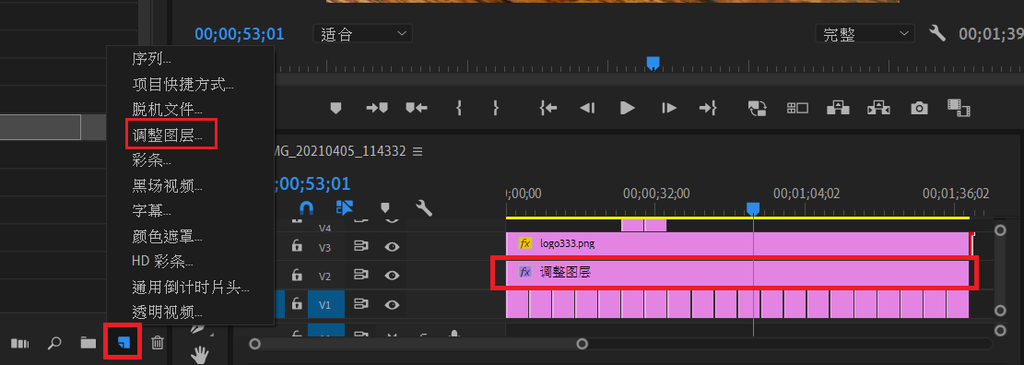Image resolution: width=1024 pixels, height=365 pixels.
Task: Open program monitor wrench settings
Action: click(937, 33)
